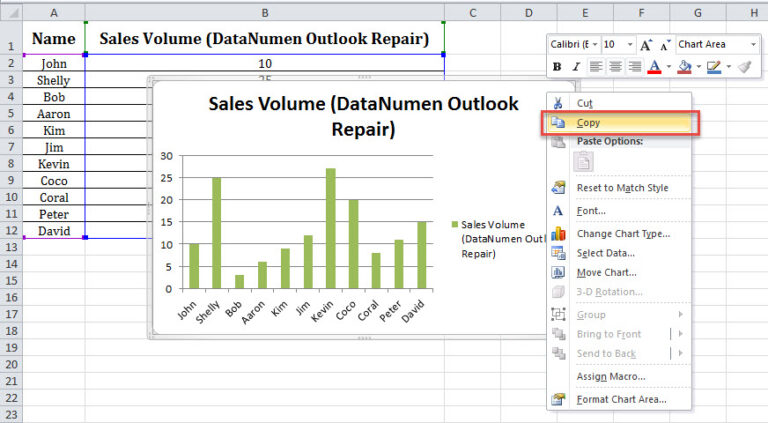Open the Chart Area element dropdown
Image resolution: width=768 pixels, height=423 pixels.
point(752,45)
